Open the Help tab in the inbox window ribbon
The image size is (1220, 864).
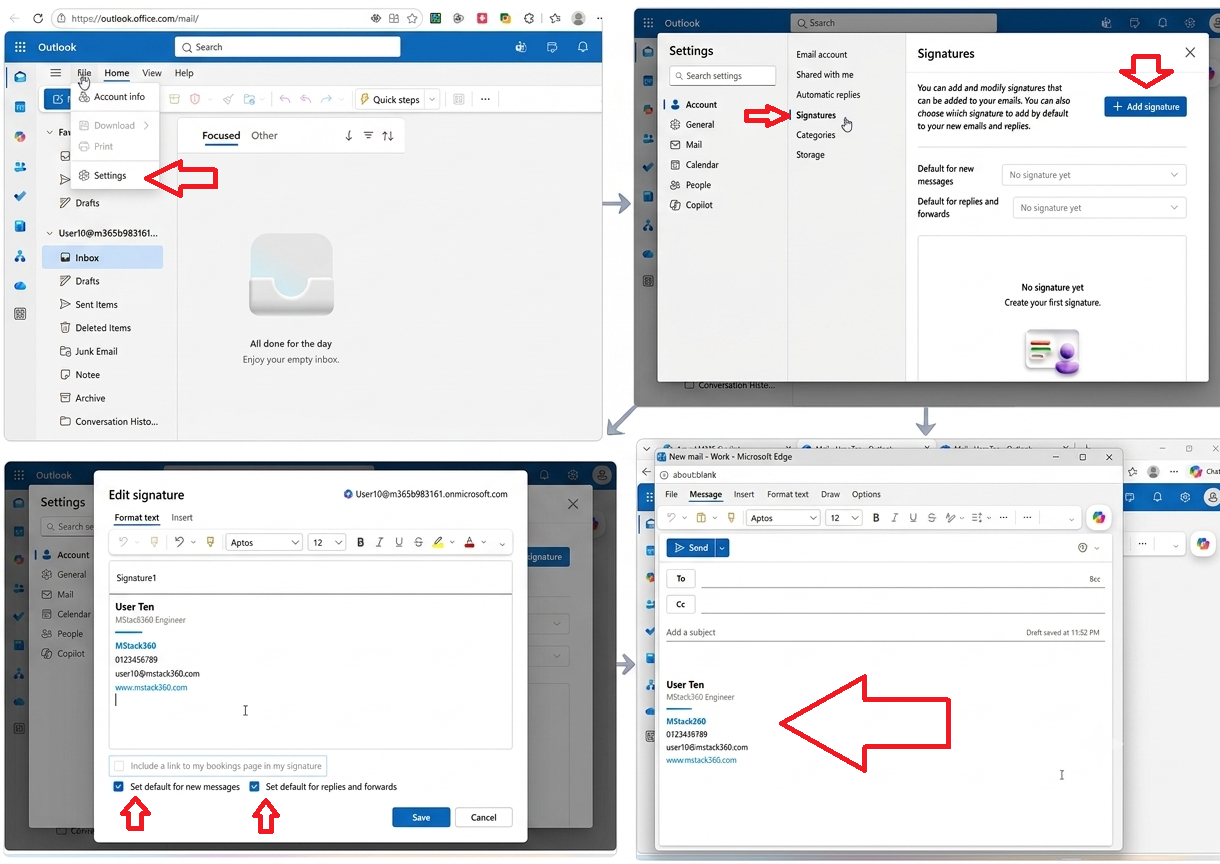point(184,73)
